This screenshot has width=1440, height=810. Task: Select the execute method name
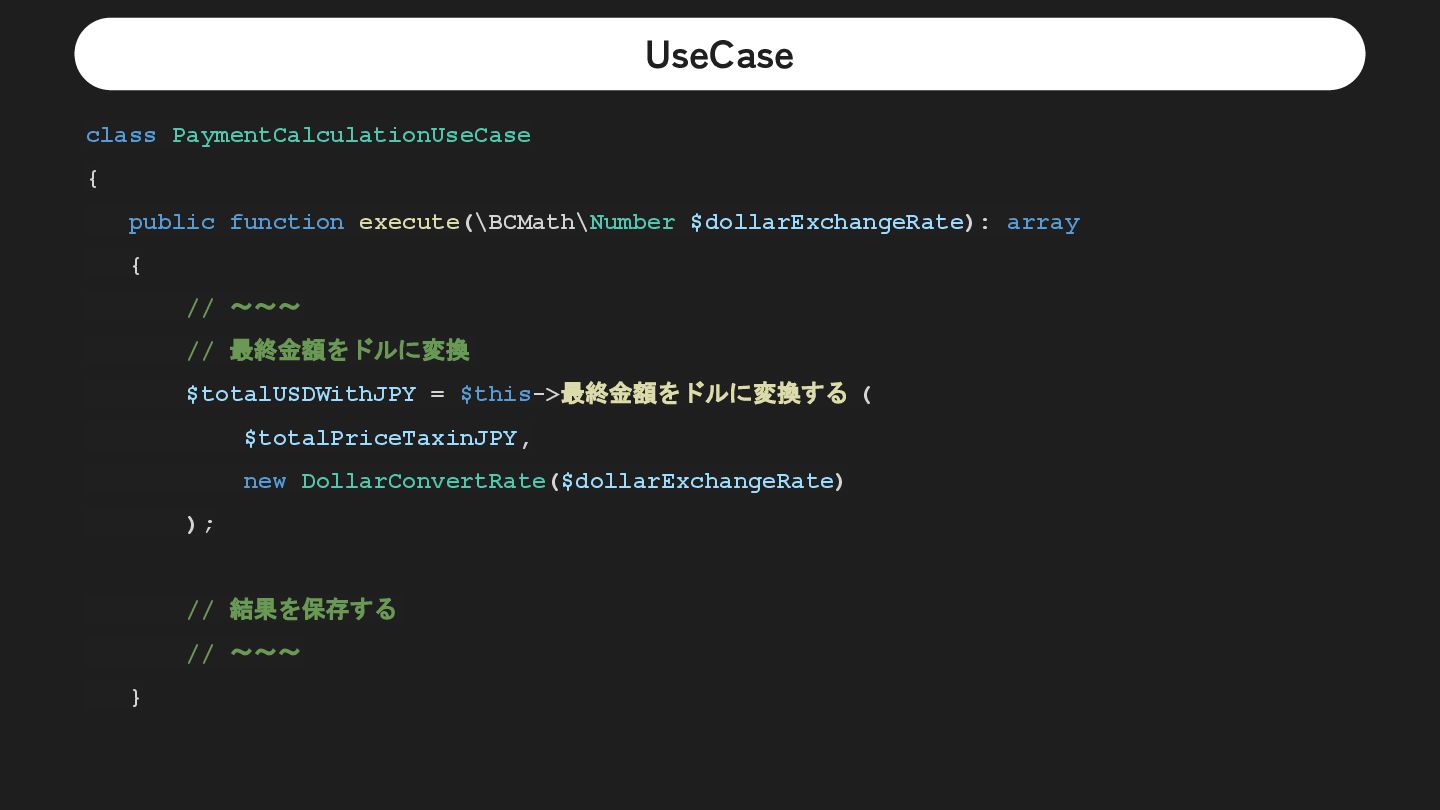click(409, 222)
